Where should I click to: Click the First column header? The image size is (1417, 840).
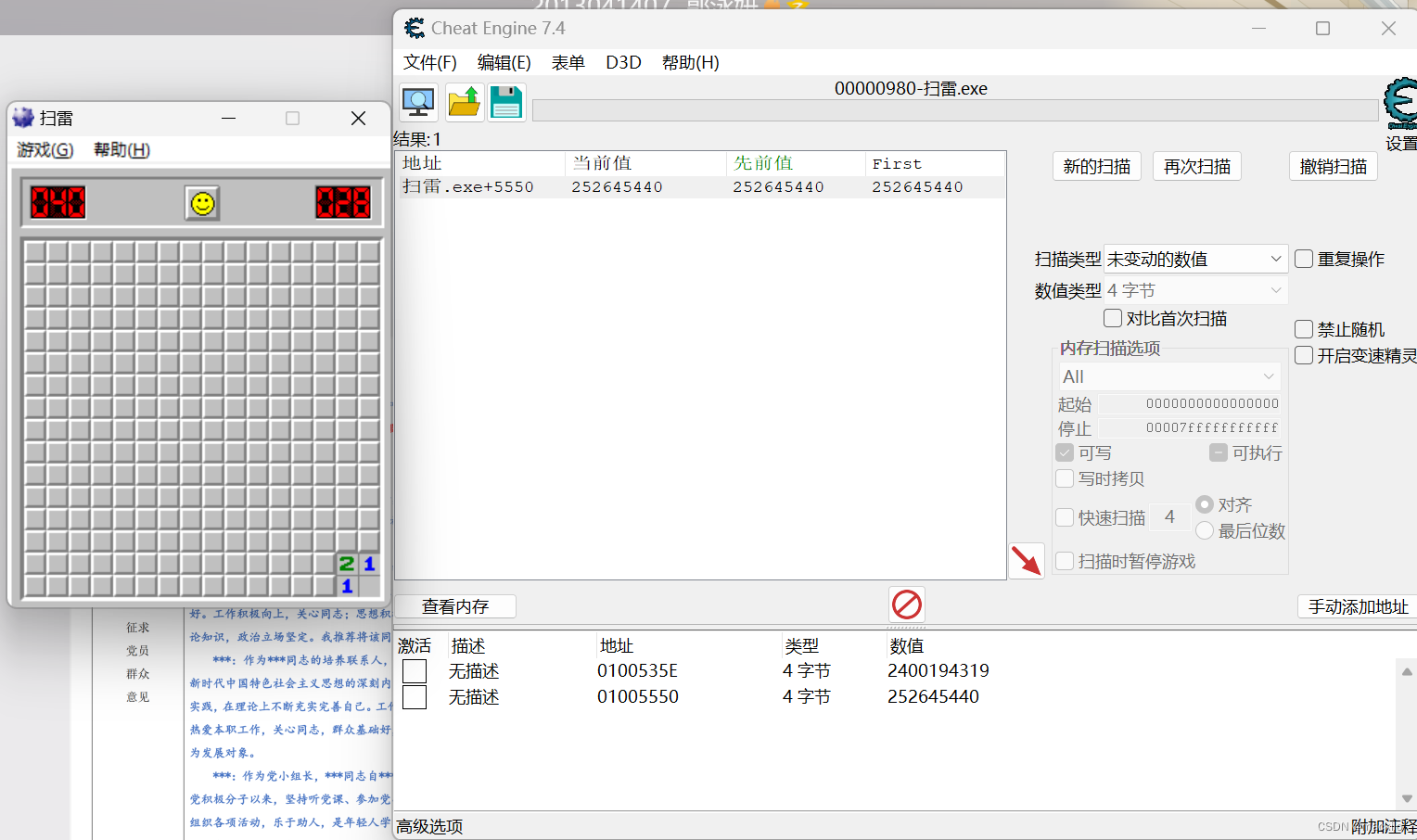(x=935, y=163)
